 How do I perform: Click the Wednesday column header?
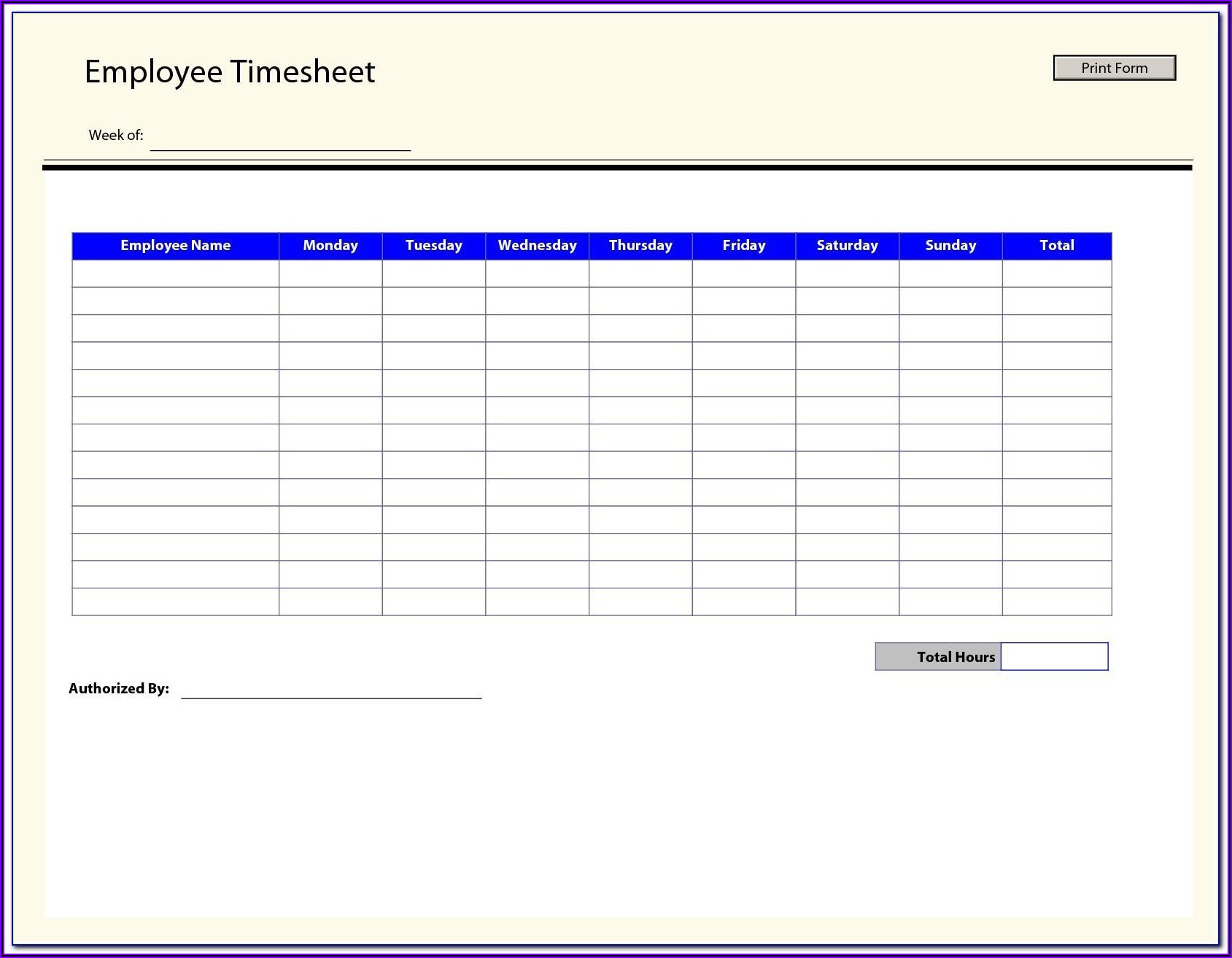(x=537, y=246)
